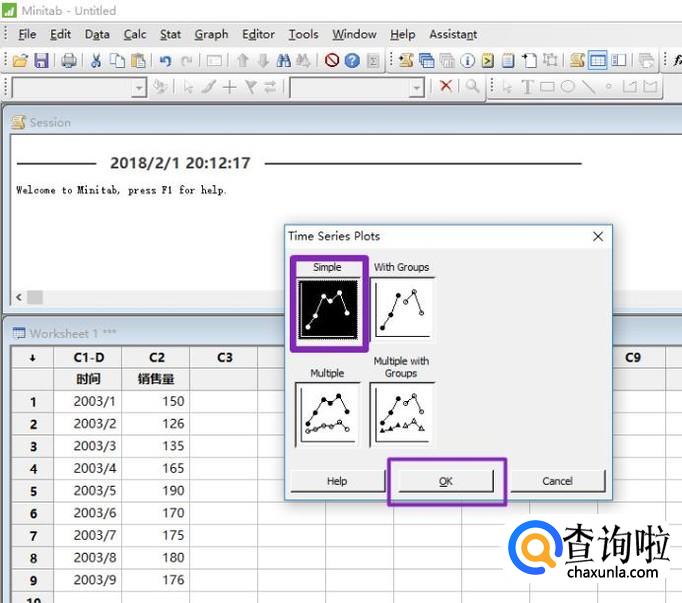The image size is (682, 603).
Task: Click the Worksheet 1 title grid icon
Action: [x=19, y=333]
